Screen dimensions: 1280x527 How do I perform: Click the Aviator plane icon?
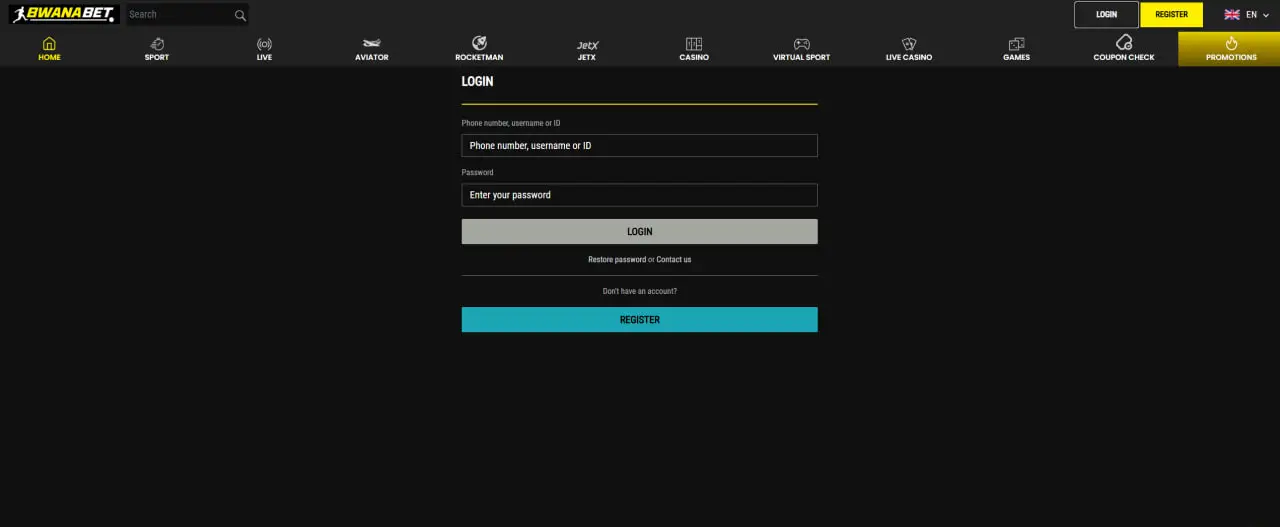pos(372,44)
